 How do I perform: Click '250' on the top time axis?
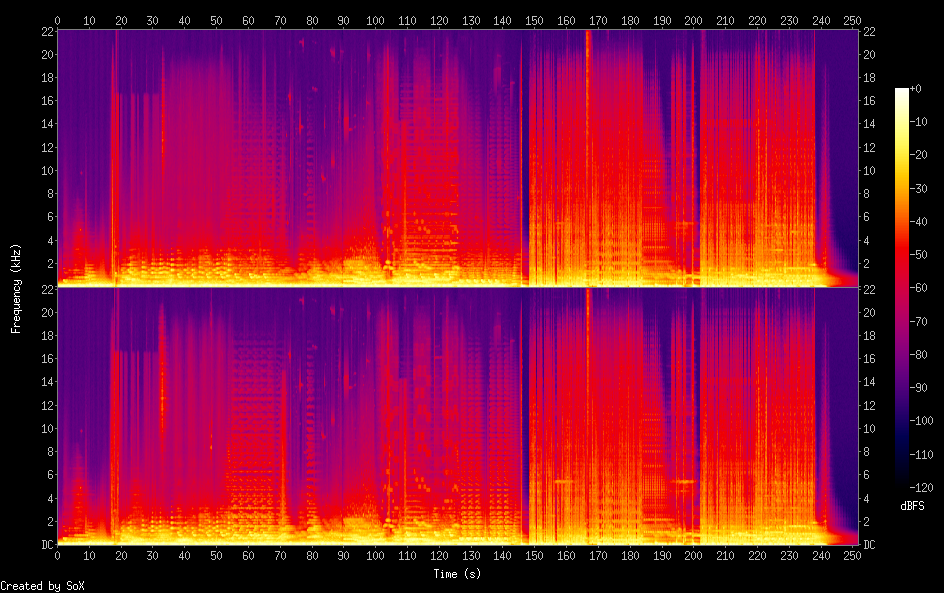[852, 20]
